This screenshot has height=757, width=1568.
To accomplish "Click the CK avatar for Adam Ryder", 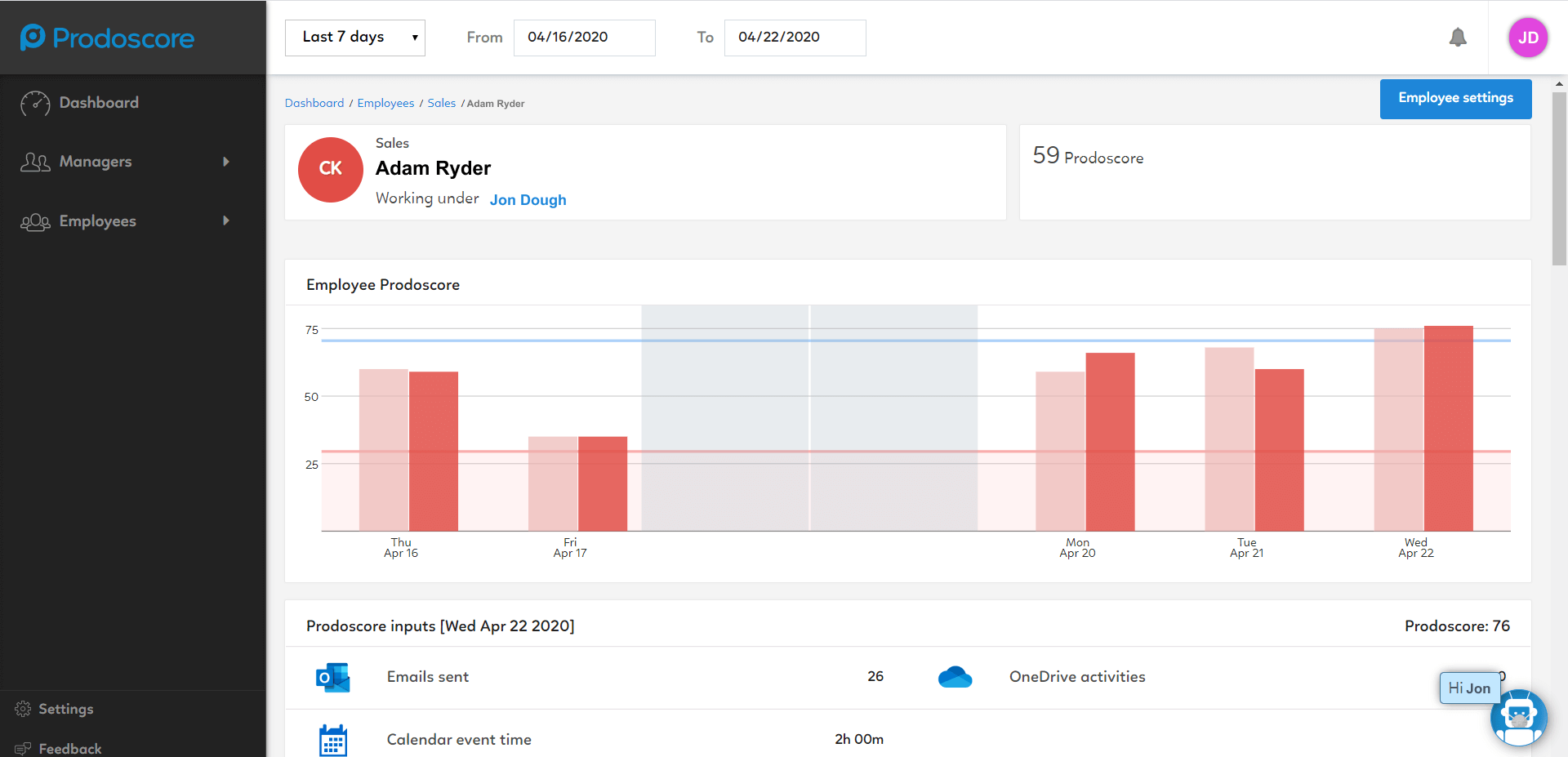I will click(x=330, y=169).
